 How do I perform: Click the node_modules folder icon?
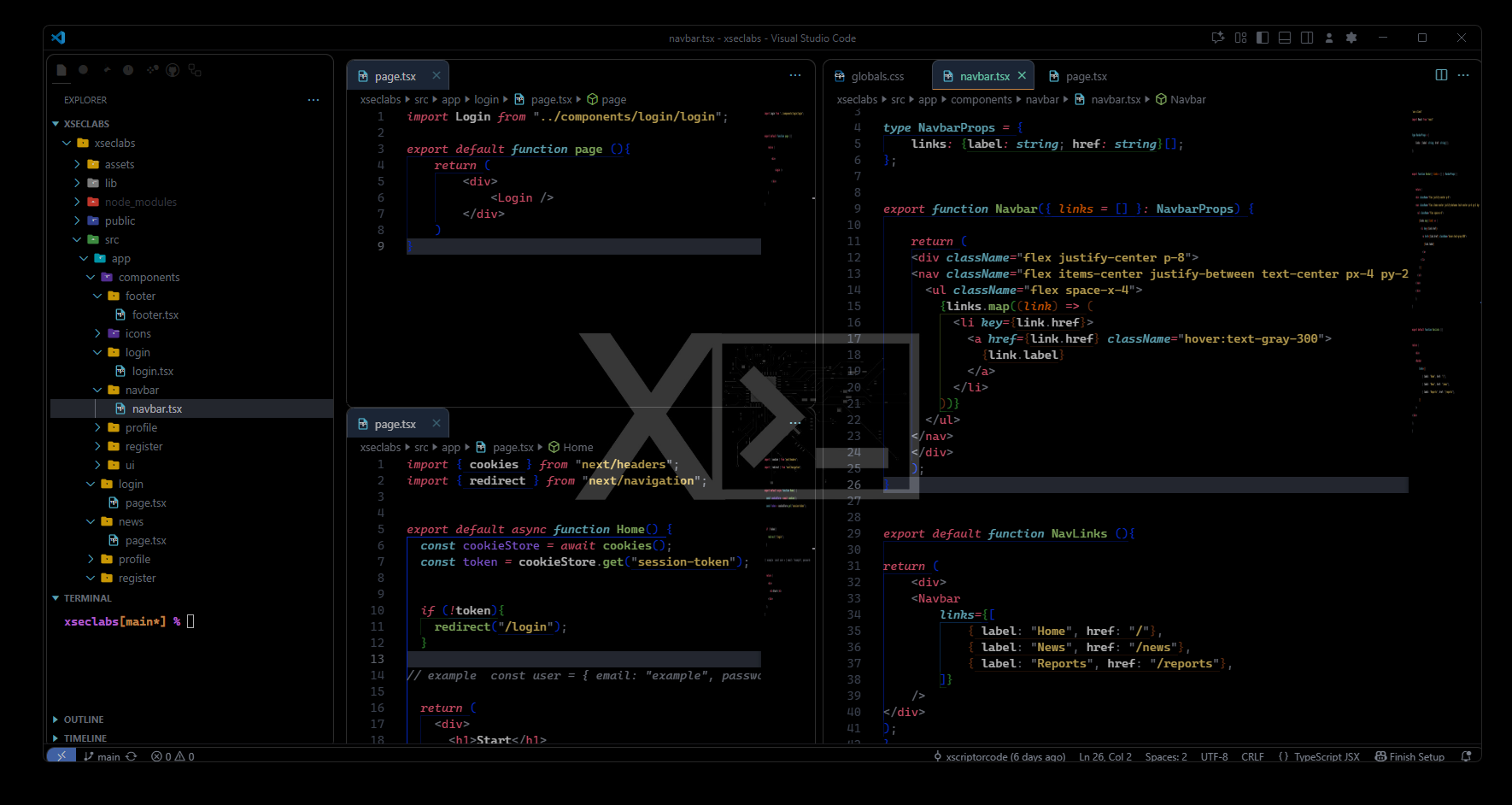click(93, 202)
